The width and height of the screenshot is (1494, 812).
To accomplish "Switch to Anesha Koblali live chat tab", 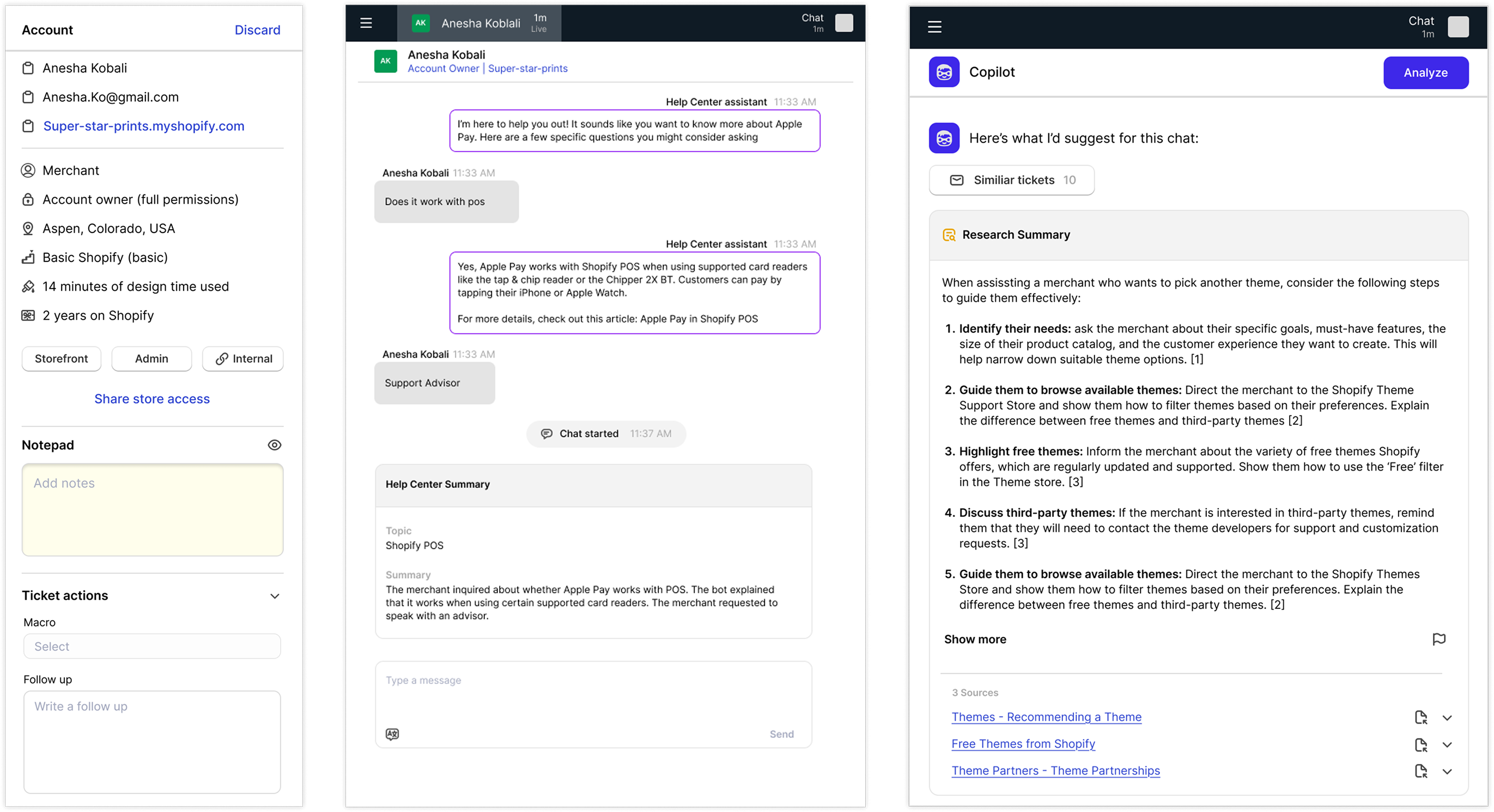I will click(479, 23).
